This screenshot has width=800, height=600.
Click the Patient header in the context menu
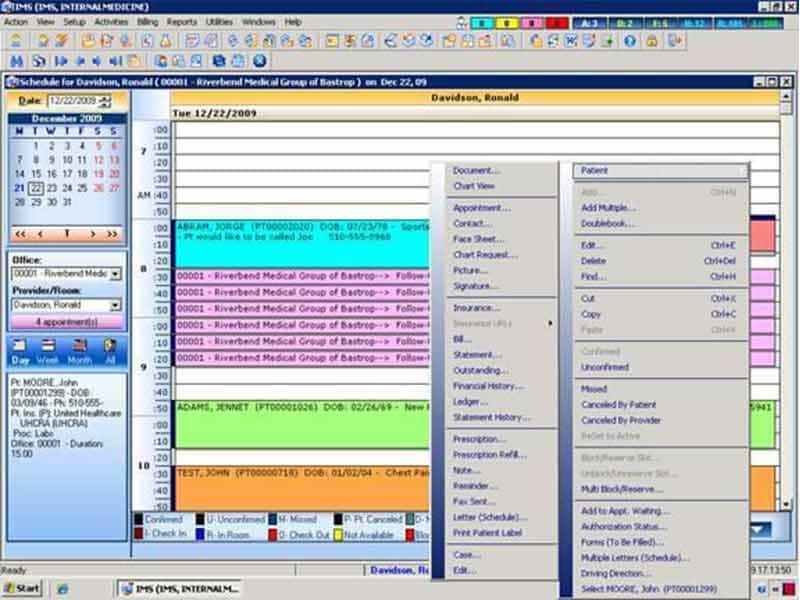pos(661,171)
